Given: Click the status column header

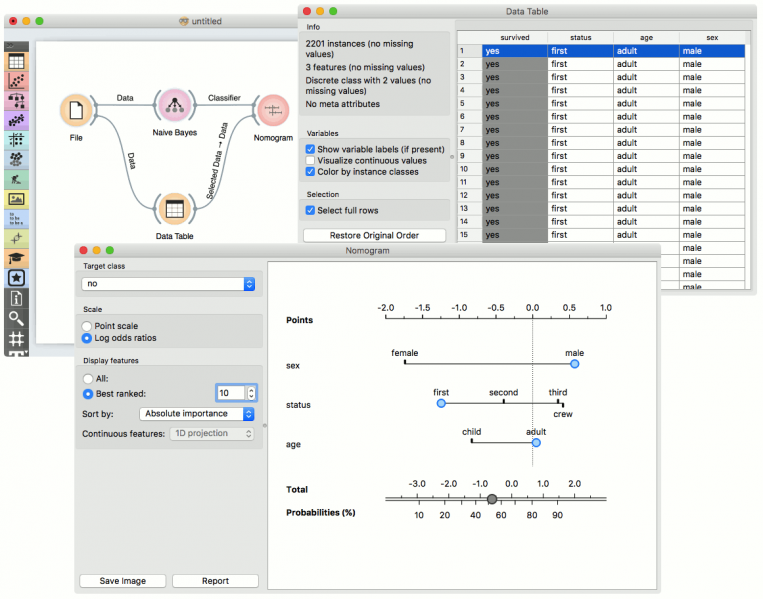Looking at the screenshot, I should tap(580, 37).
